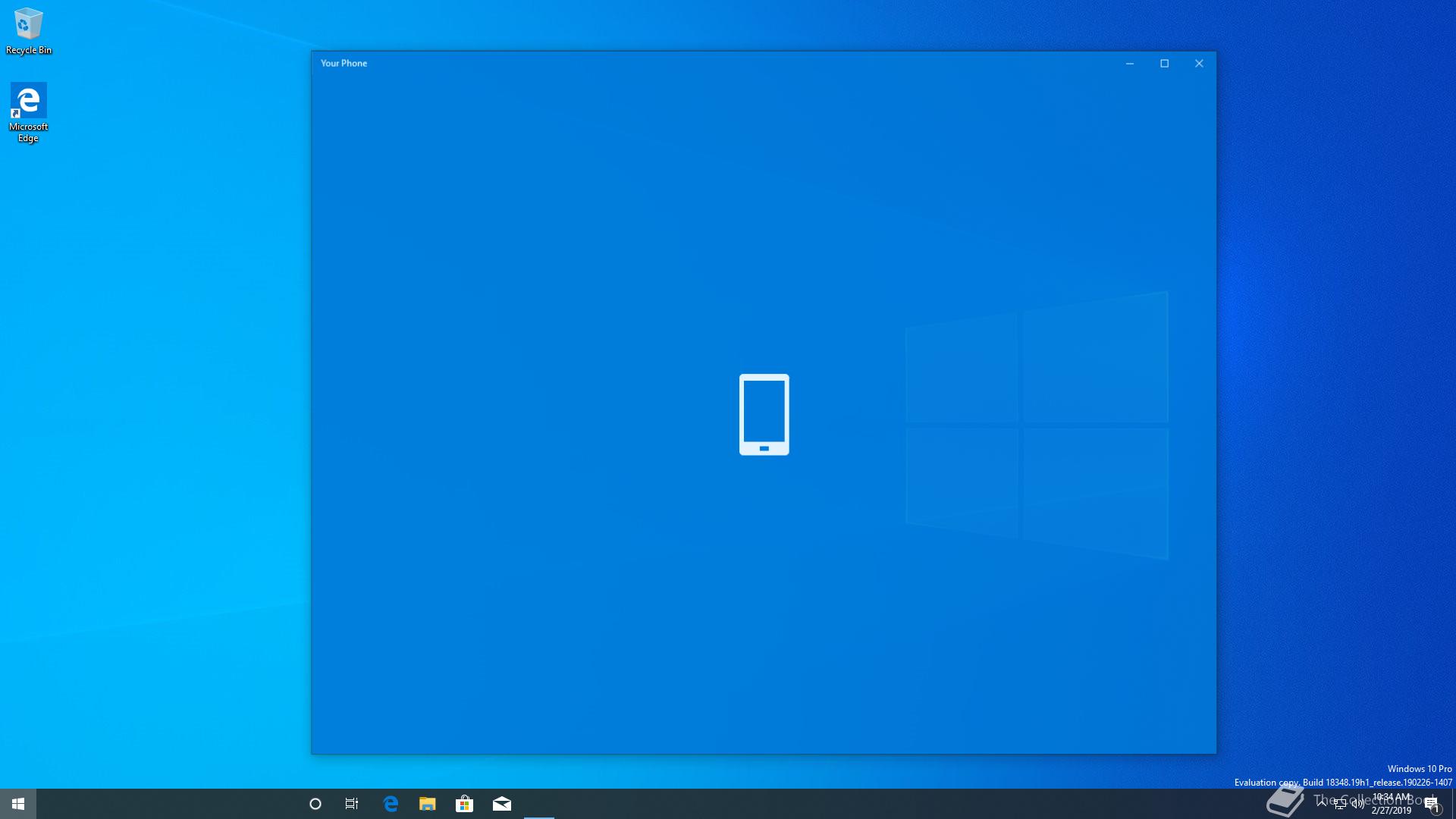
Task: Open Microsoft Store from the taskbar
Action: pos(465,804)
